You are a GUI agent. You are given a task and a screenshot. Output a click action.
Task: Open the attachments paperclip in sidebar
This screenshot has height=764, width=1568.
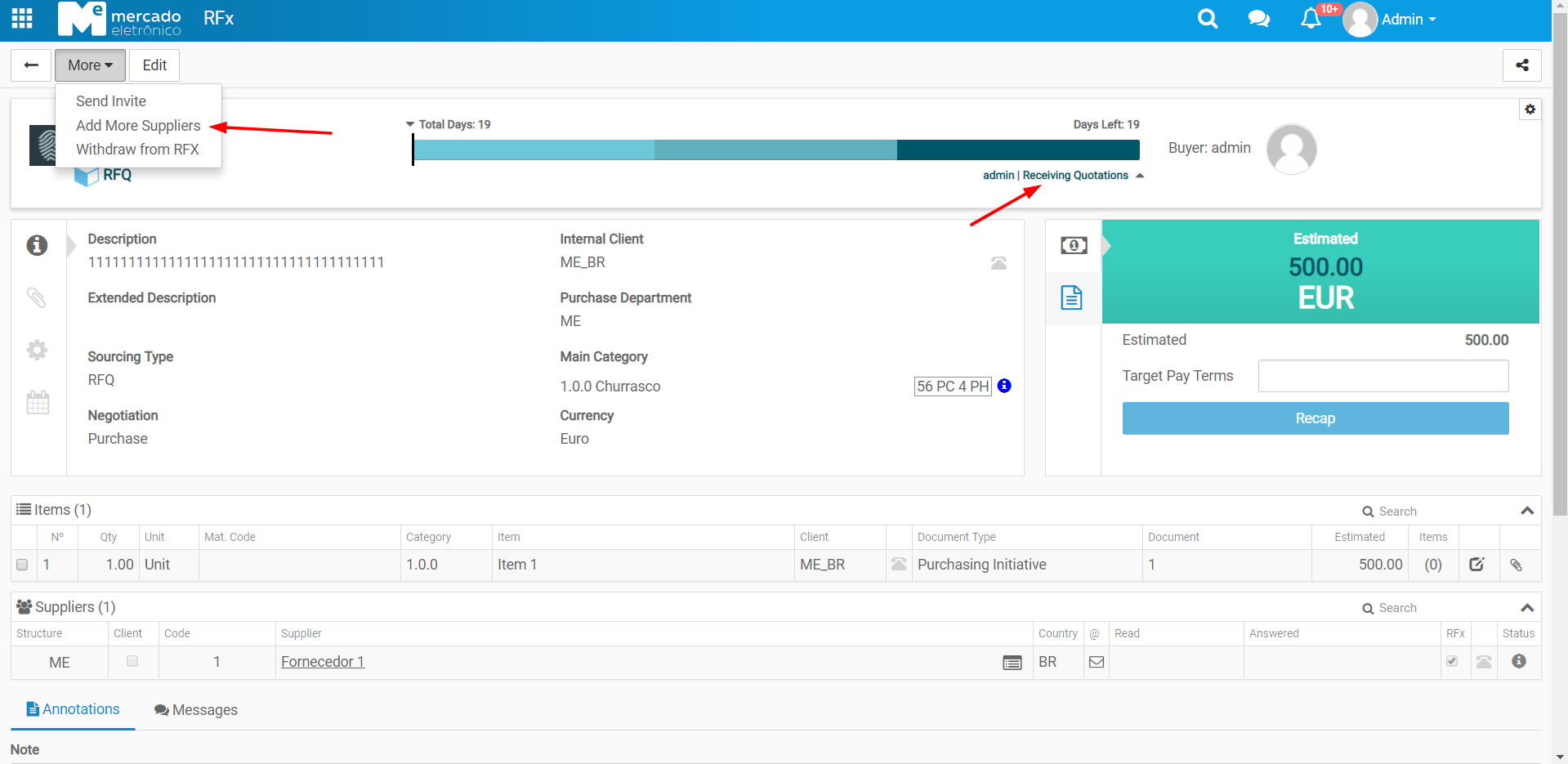(x=37, y=297)
